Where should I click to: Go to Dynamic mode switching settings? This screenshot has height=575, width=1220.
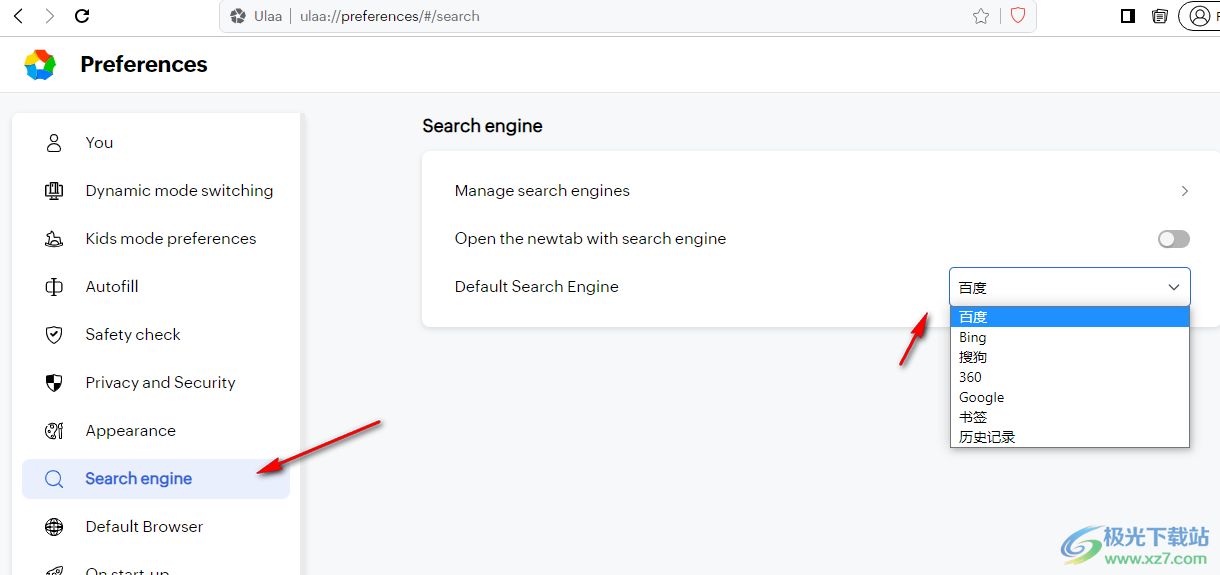coord(156,190)
